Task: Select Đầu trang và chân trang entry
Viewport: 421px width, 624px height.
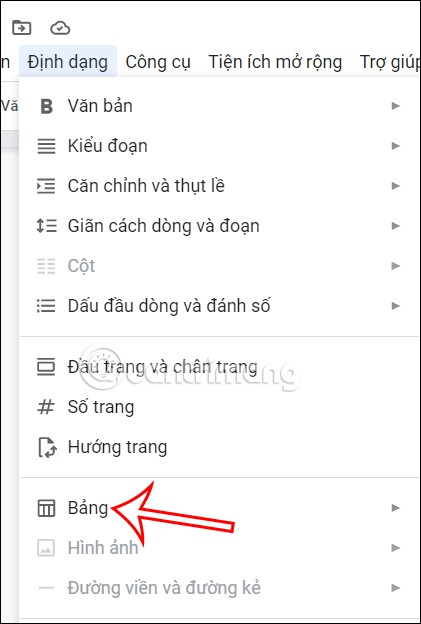Action: point(220,367)
